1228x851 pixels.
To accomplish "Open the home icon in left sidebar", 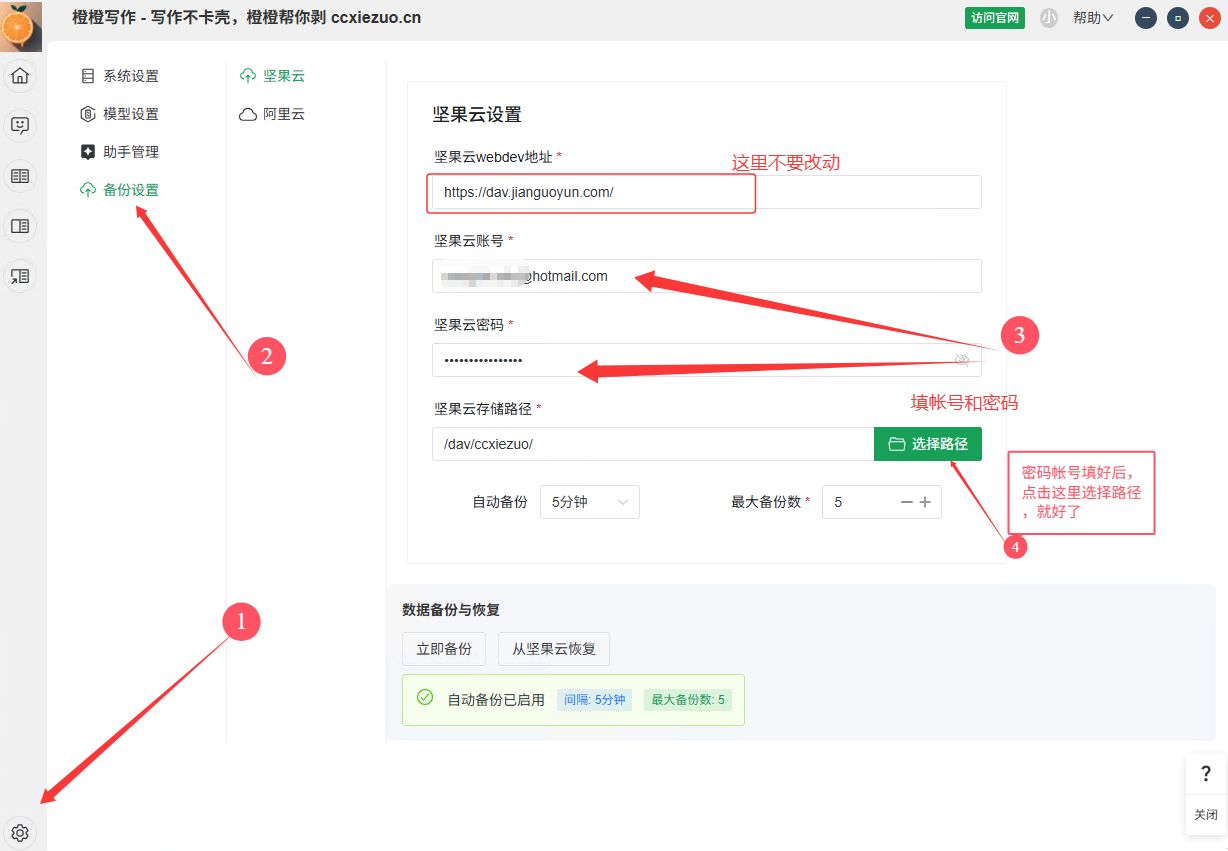I will click(x=20, y=76).
